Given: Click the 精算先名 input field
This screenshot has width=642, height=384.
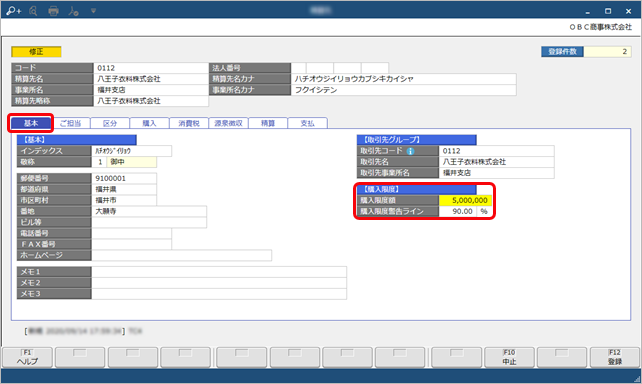Looking at the screenshot, I should (151, 79).
